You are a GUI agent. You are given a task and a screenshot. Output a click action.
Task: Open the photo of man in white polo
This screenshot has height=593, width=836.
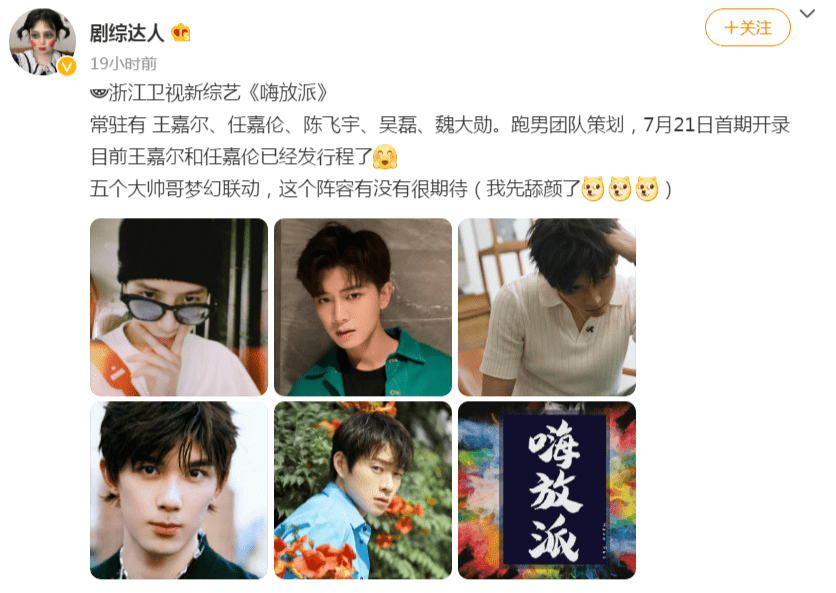[x=546, y=307]
